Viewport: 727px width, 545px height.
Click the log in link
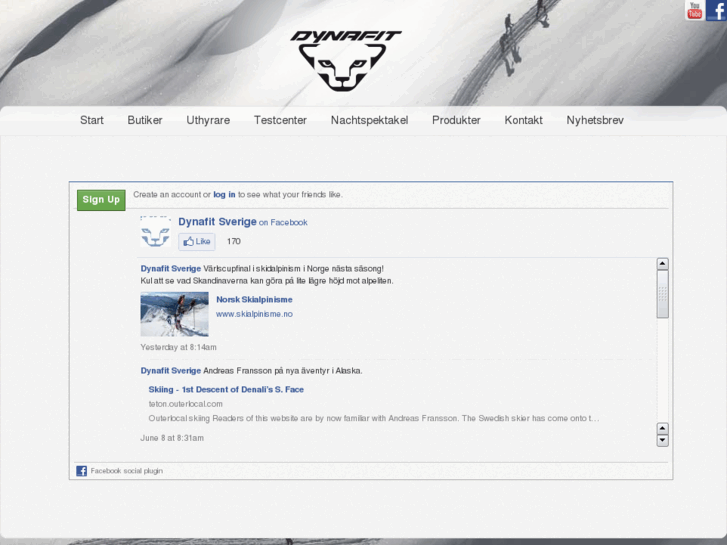pyautogui.click(x=224, y=195)
